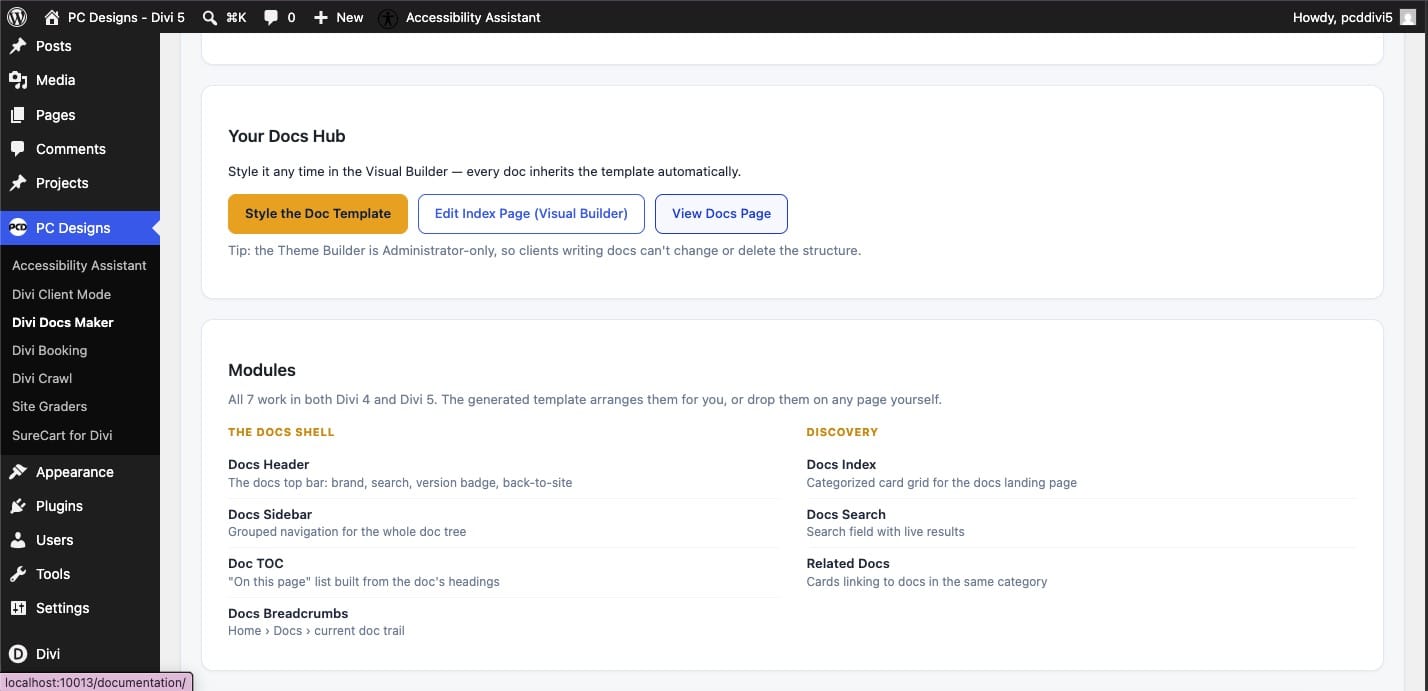This screenshot has width=1428, height=691.
Task: Click the comments bubble icon in admin bar
Action: [x=271, y=17]
